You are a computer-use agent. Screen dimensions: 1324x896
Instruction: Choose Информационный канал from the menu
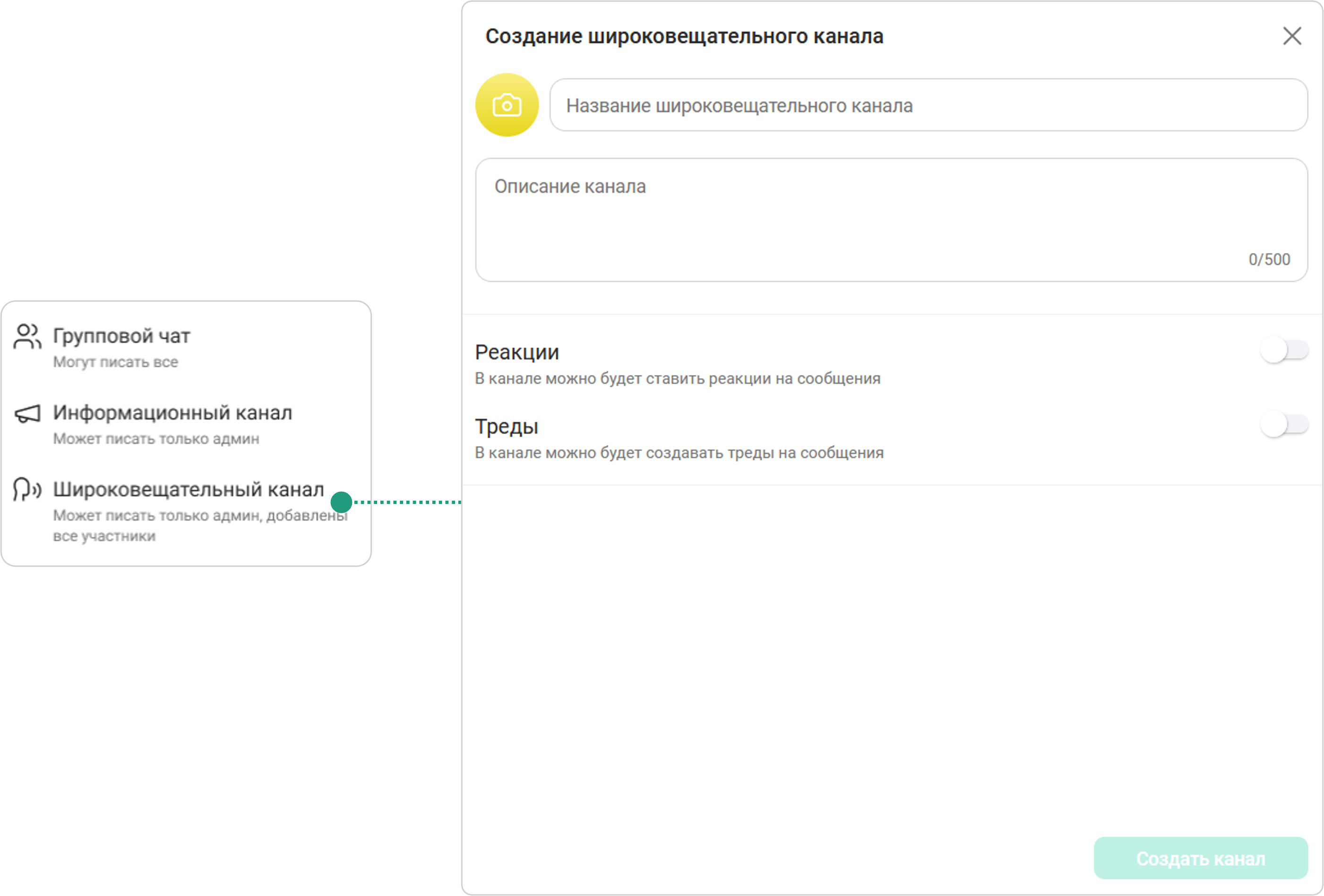172,413
